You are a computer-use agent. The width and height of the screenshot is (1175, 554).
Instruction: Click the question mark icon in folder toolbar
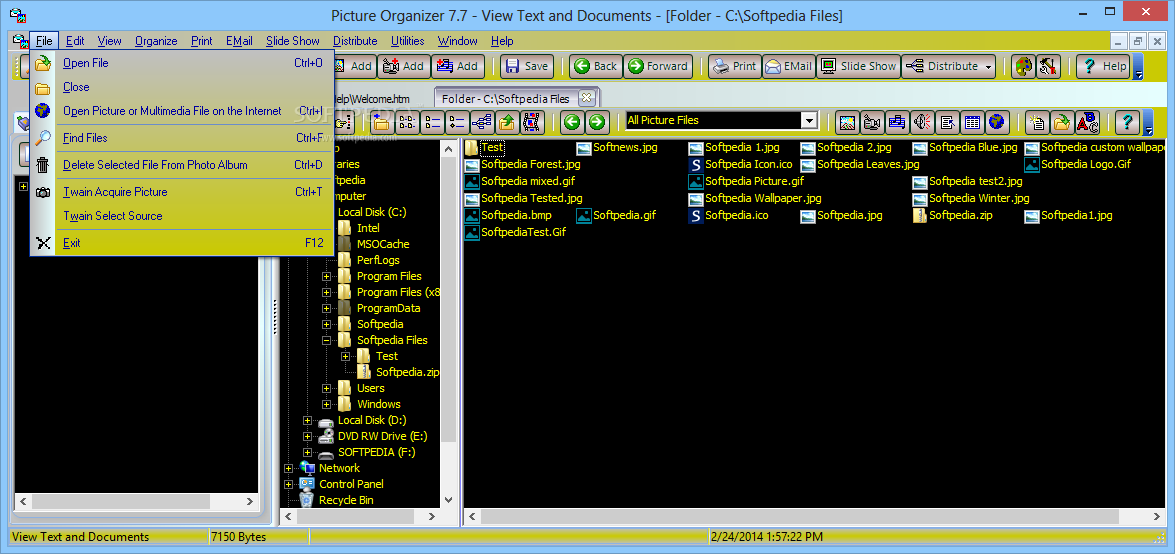1127,121
